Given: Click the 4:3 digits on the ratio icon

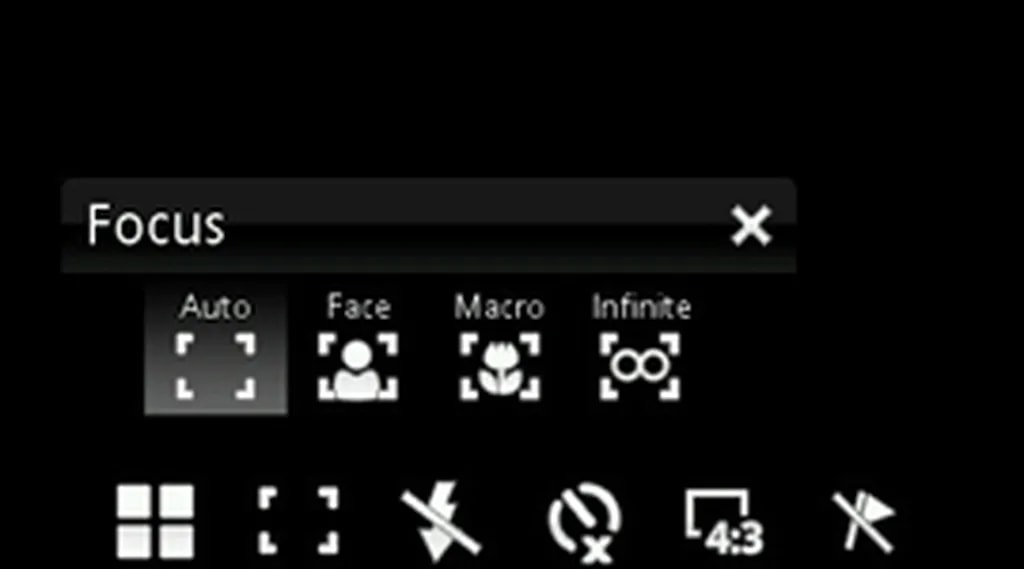Looking at the screenshot, I should click(735, 540).
